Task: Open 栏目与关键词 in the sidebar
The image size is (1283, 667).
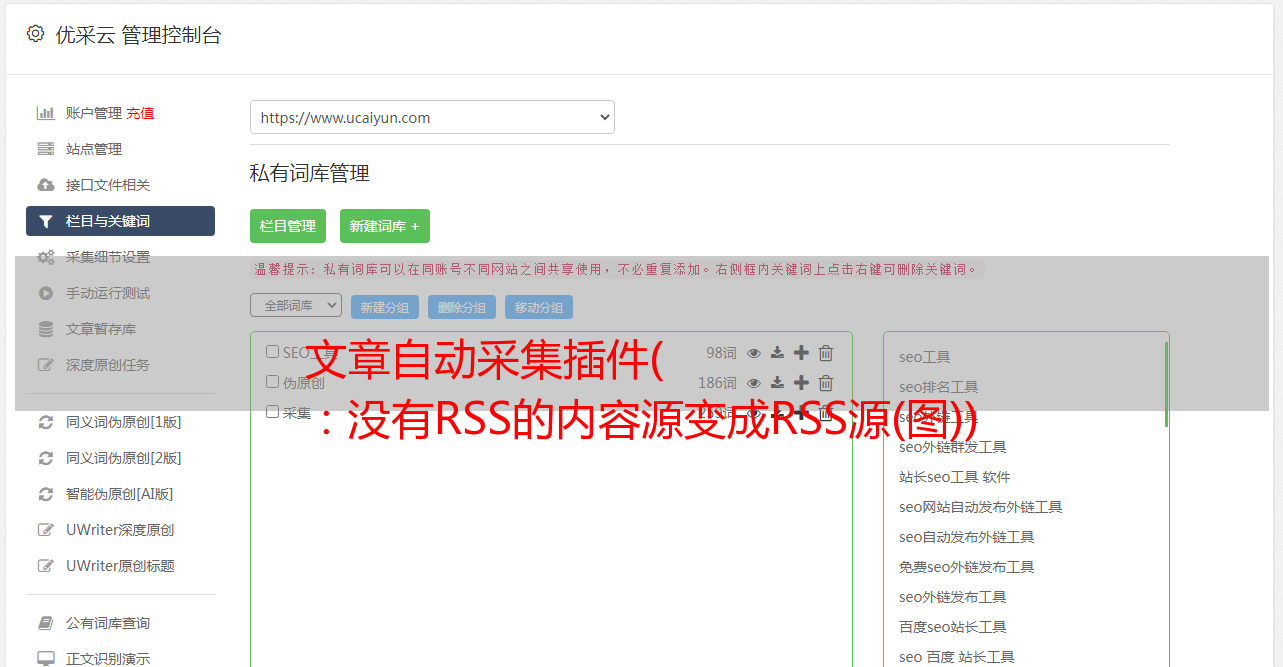Action: [120, 221]
